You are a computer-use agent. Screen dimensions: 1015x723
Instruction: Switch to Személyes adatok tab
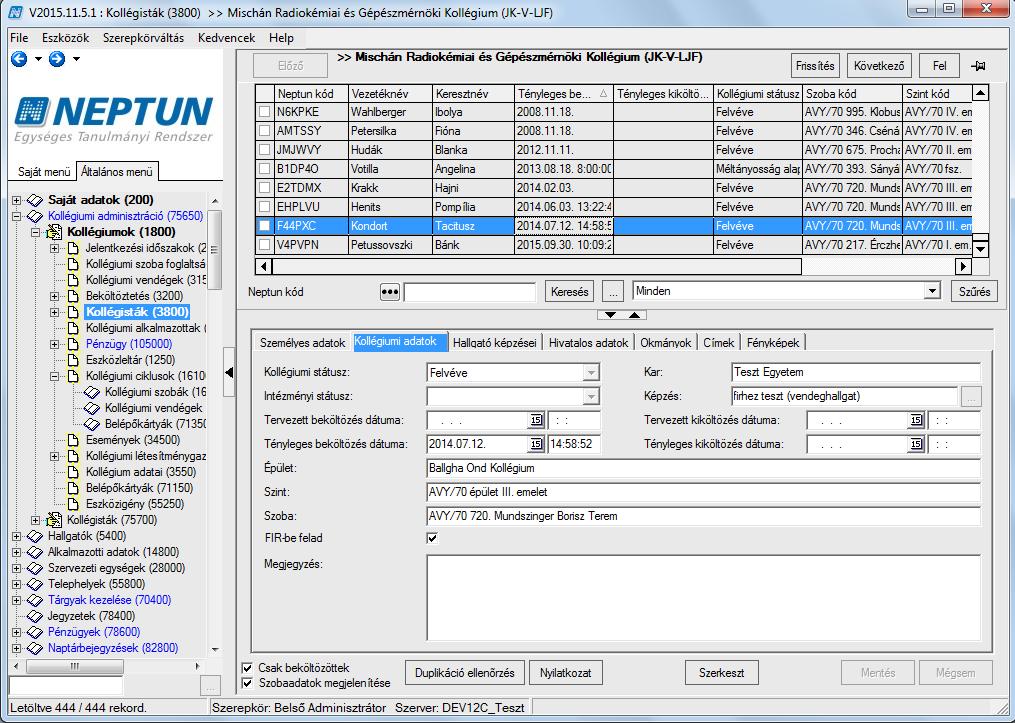[x=302, y=343]
